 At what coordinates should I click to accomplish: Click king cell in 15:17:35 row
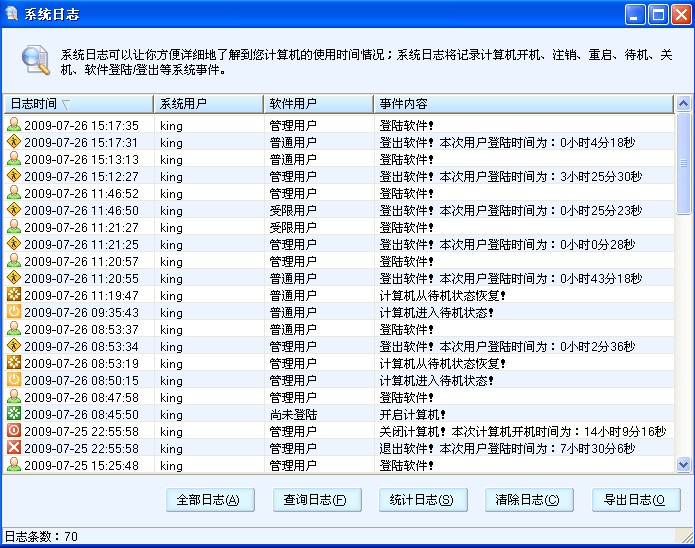(172, 125)
